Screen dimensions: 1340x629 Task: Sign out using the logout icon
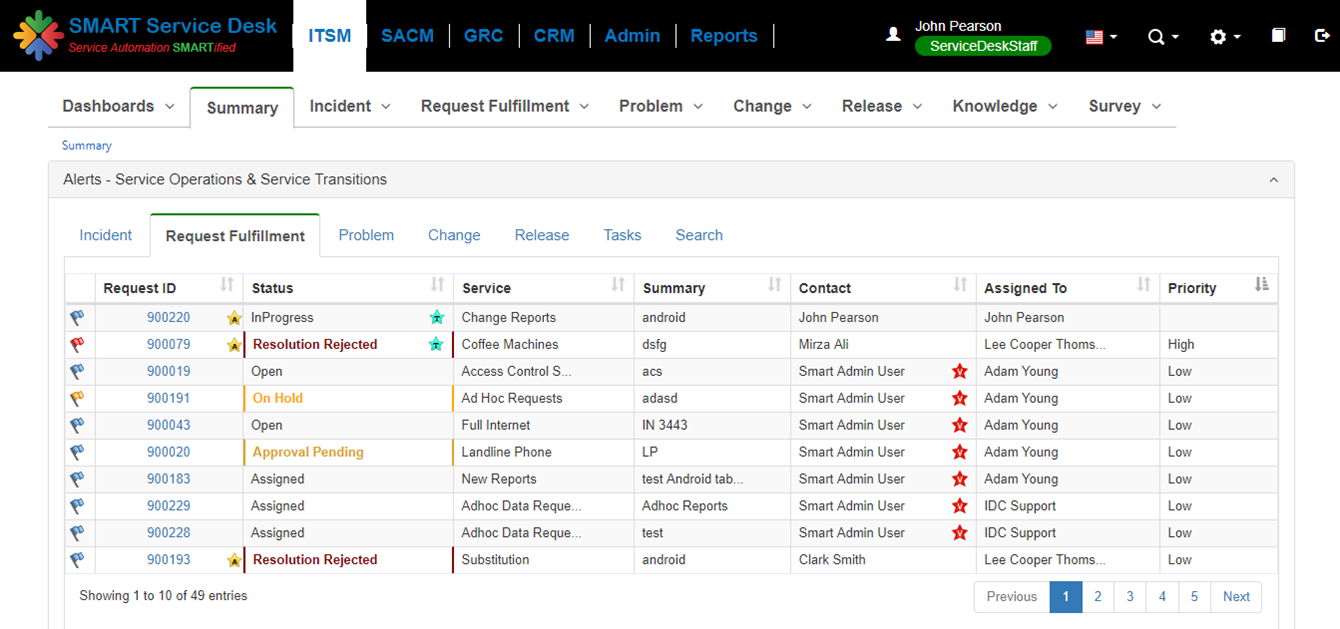1321,35
